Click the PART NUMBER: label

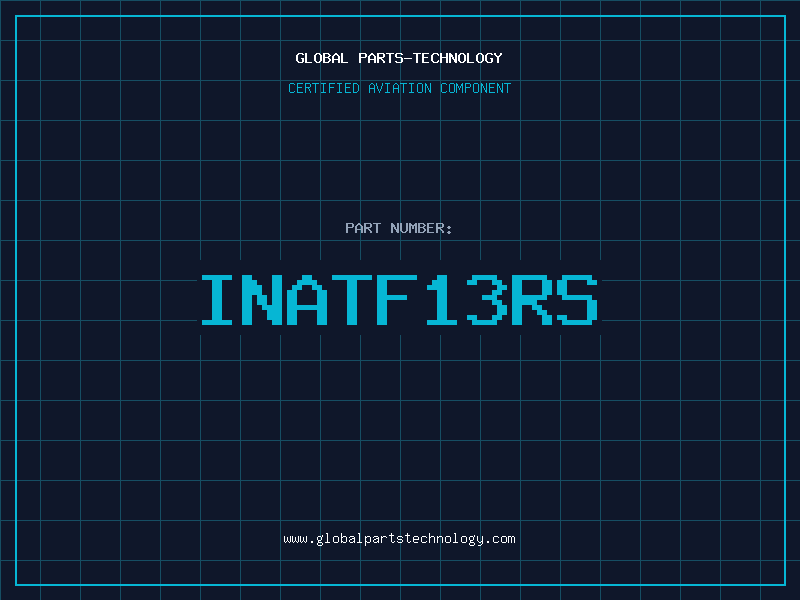pyautogui.click(x=399, y=228)
